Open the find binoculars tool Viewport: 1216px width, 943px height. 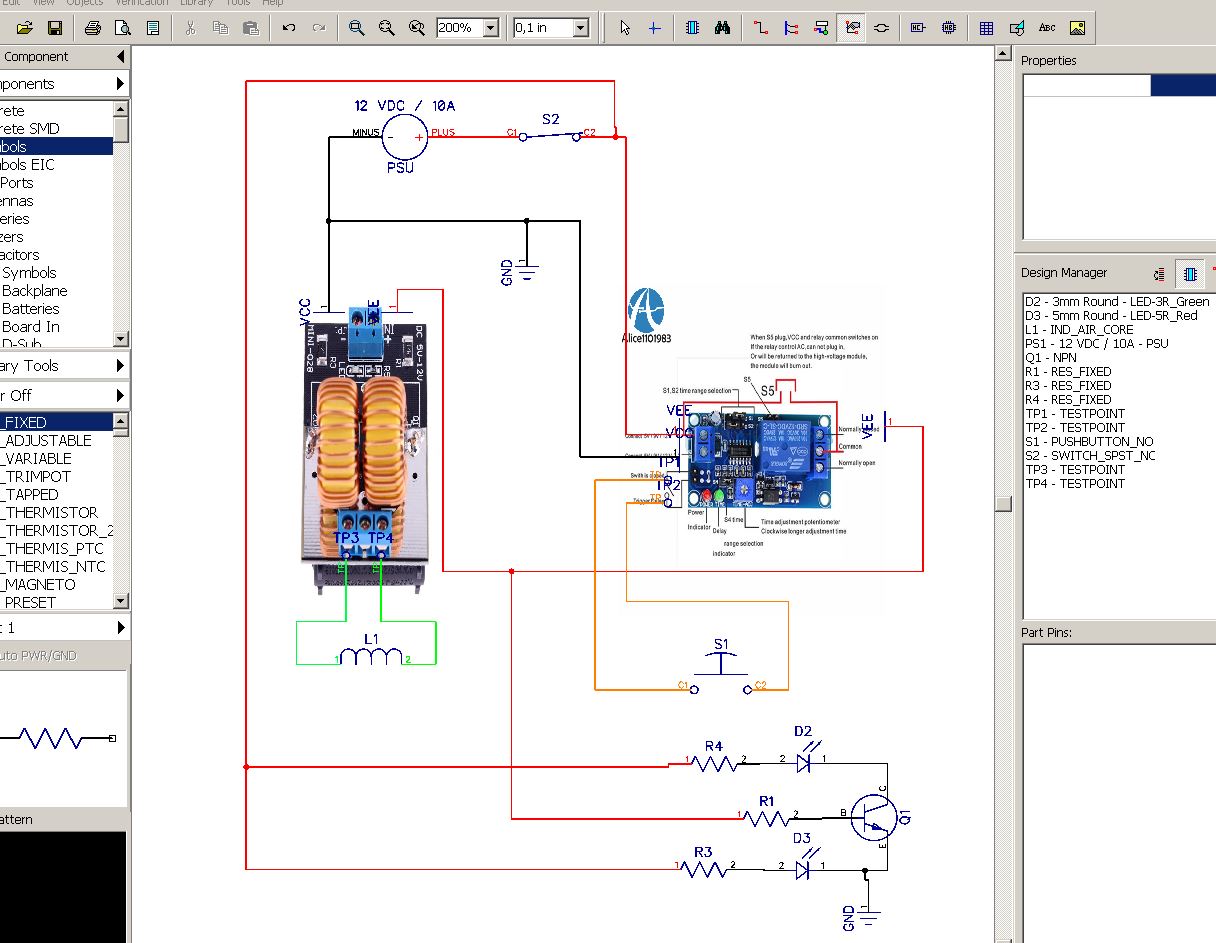point(722,28)
